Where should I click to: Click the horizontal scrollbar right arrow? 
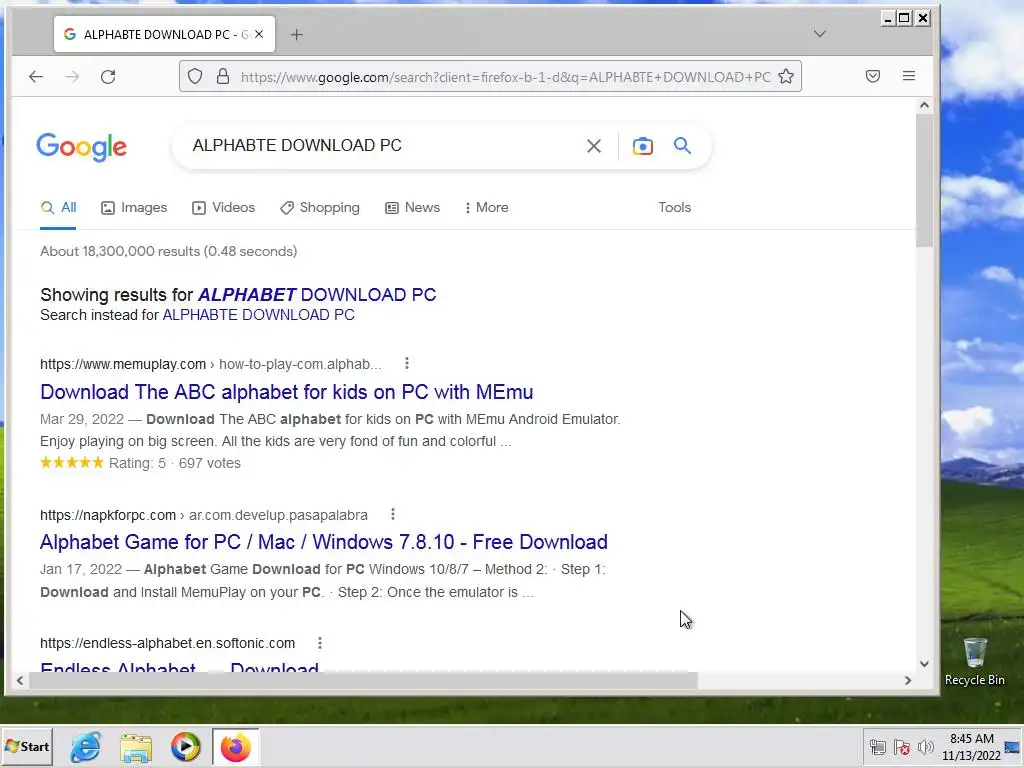(908, 680)
